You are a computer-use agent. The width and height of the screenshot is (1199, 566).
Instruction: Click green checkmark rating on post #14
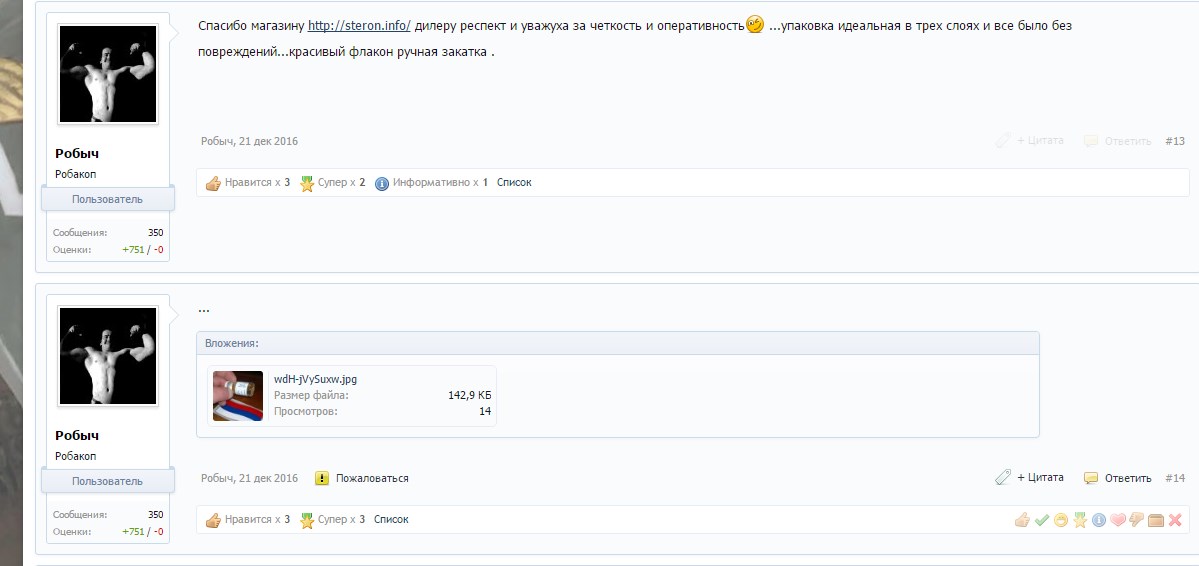coord(1041,520)
